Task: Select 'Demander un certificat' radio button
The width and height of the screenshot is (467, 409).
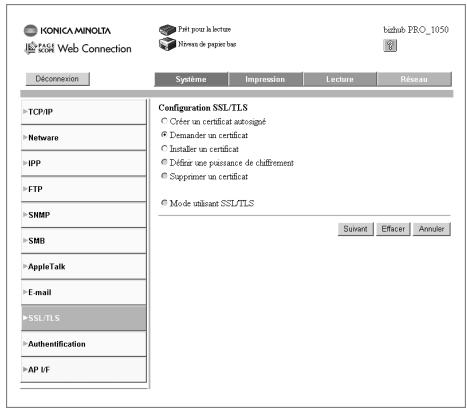Action: (x=164, y=135)
